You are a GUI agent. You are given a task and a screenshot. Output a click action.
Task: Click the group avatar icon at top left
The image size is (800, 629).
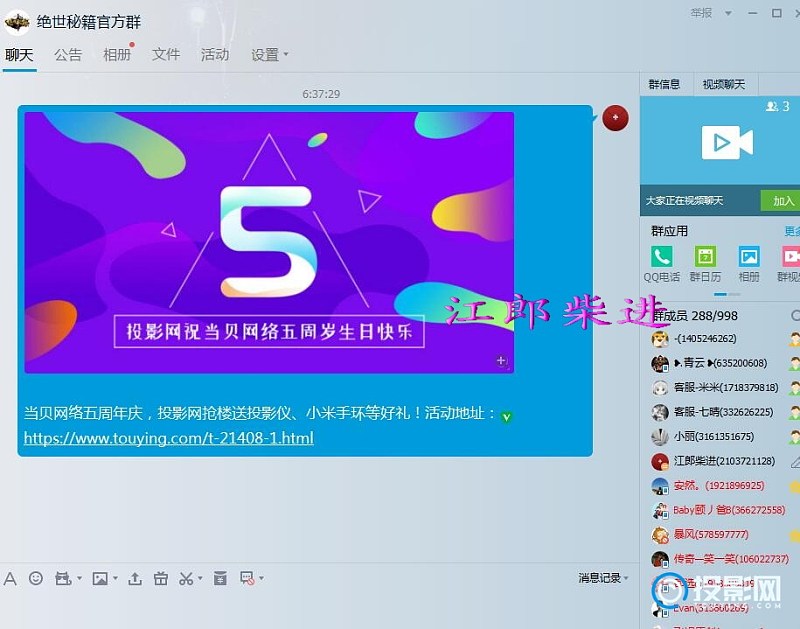tap(17, 21)
